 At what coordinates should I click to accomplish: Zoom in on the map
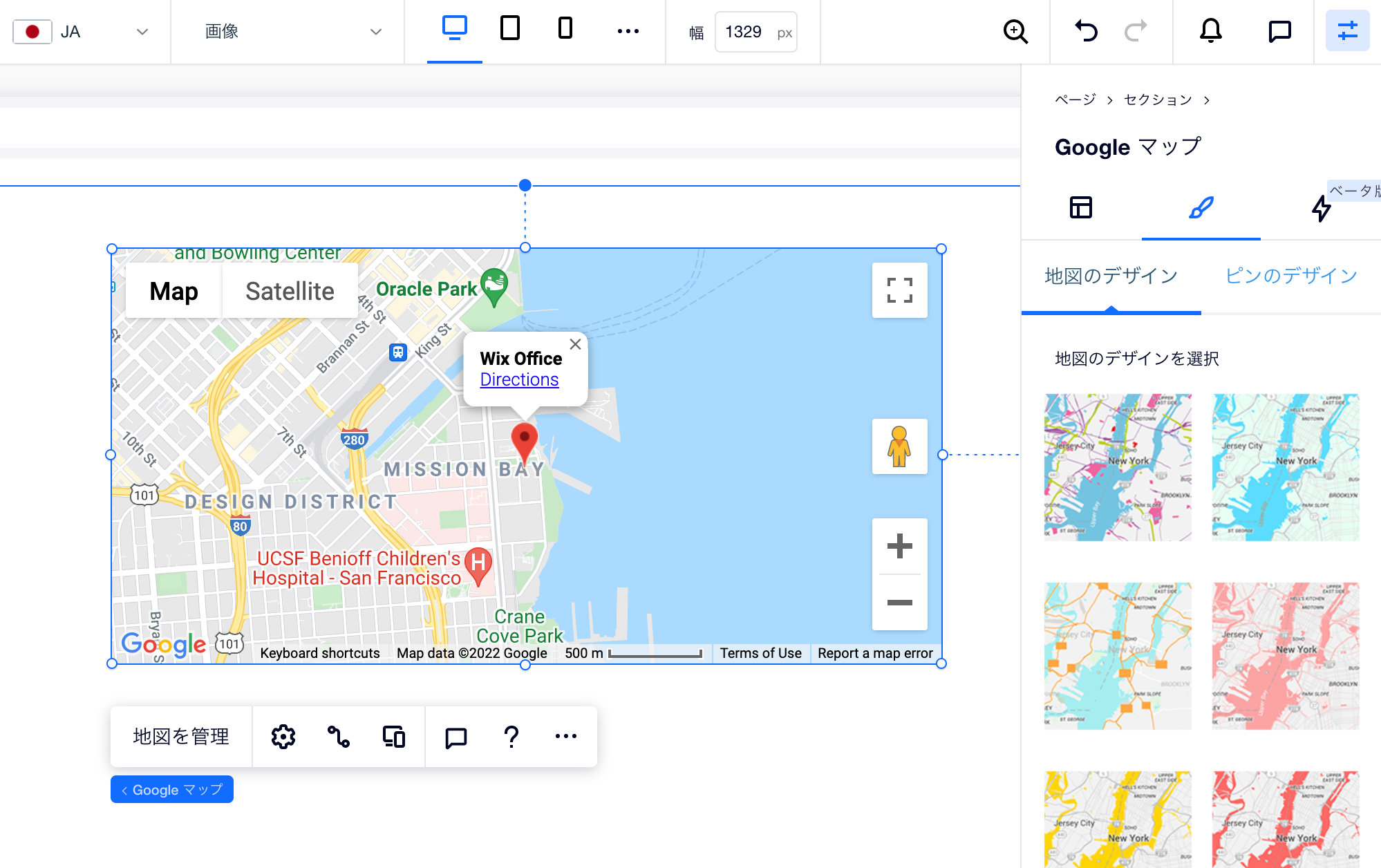tap(899, 546)
